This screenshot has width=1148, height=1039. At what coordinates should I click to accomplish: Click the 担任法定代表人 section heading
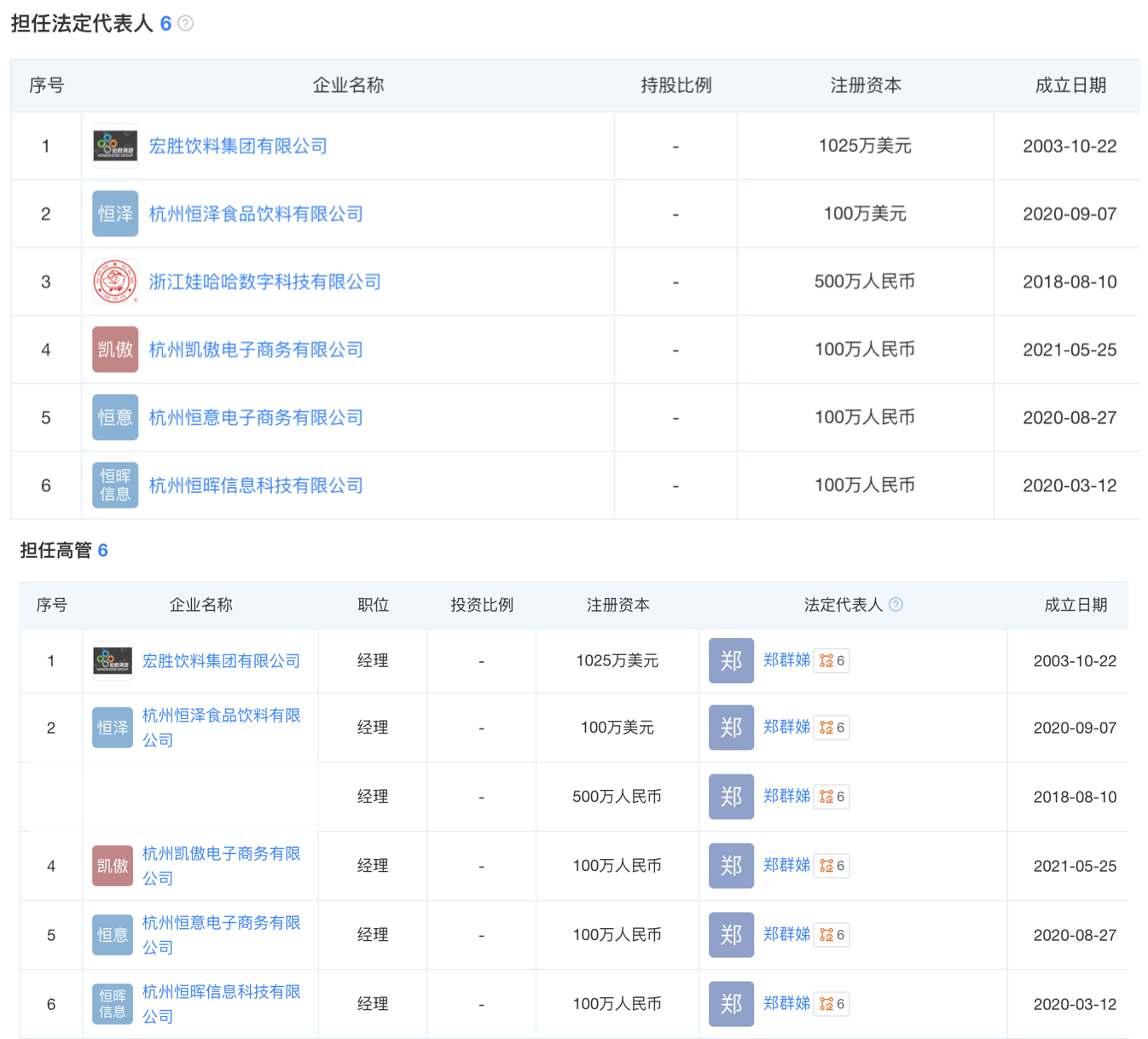coord(82,24)
